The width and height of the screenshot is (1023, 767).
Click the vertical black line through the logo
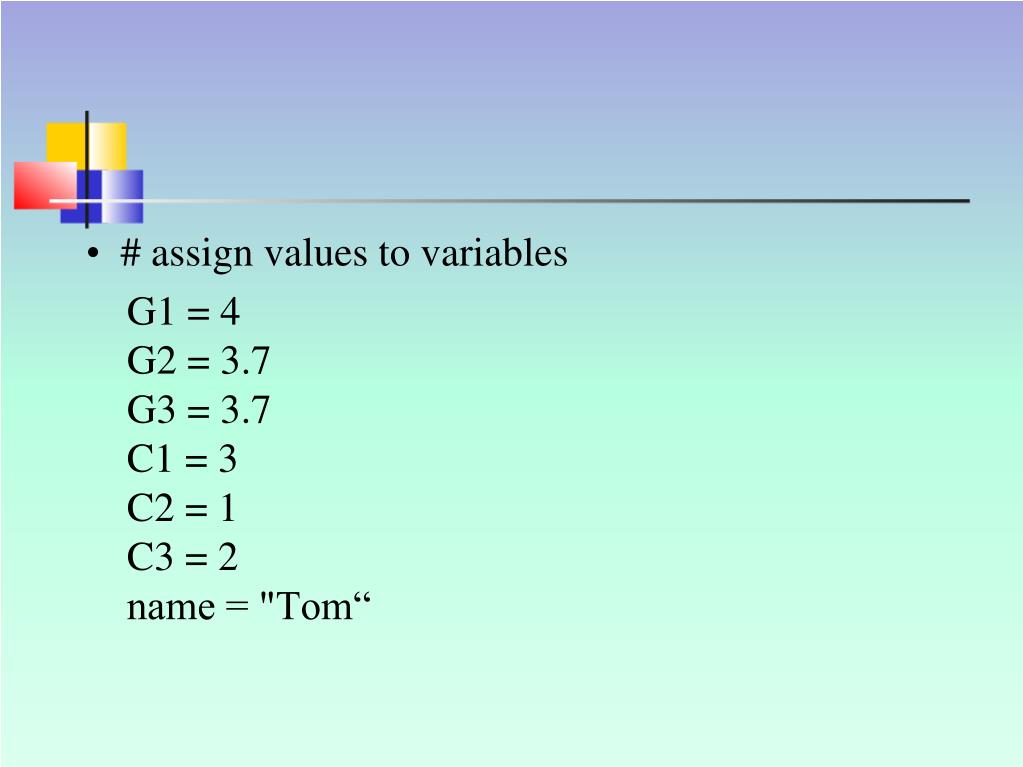[87, 170]
